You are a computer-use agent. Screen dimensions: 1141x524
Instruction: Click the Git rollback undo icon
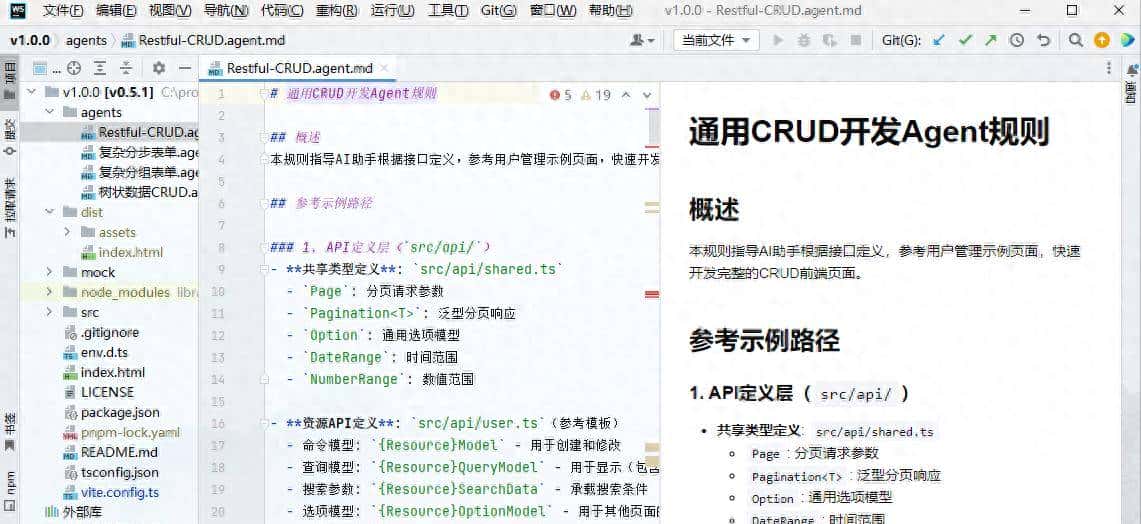(1043, 41)
